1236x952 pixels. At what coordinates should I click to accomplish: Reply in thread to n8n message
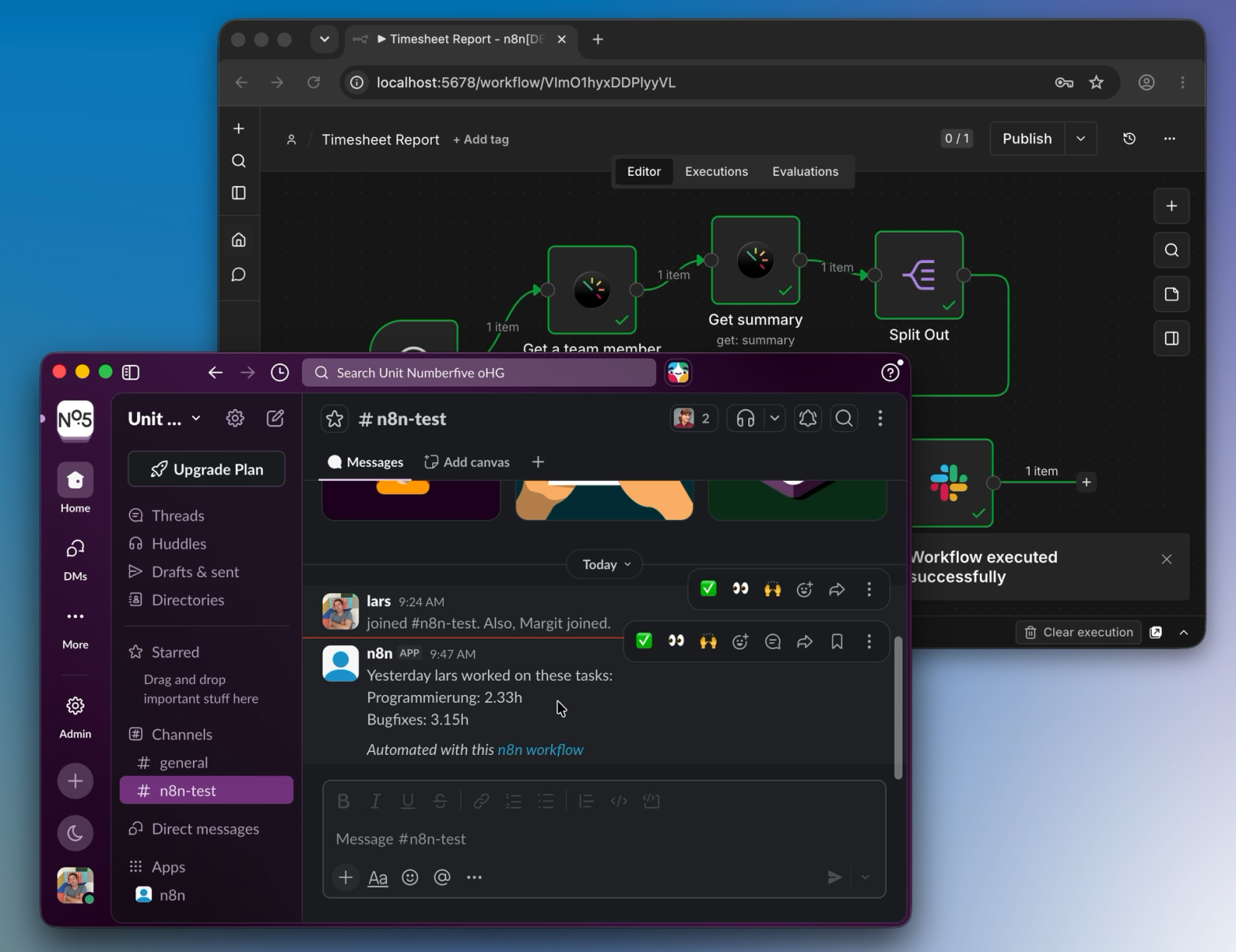tap(772, 641)
